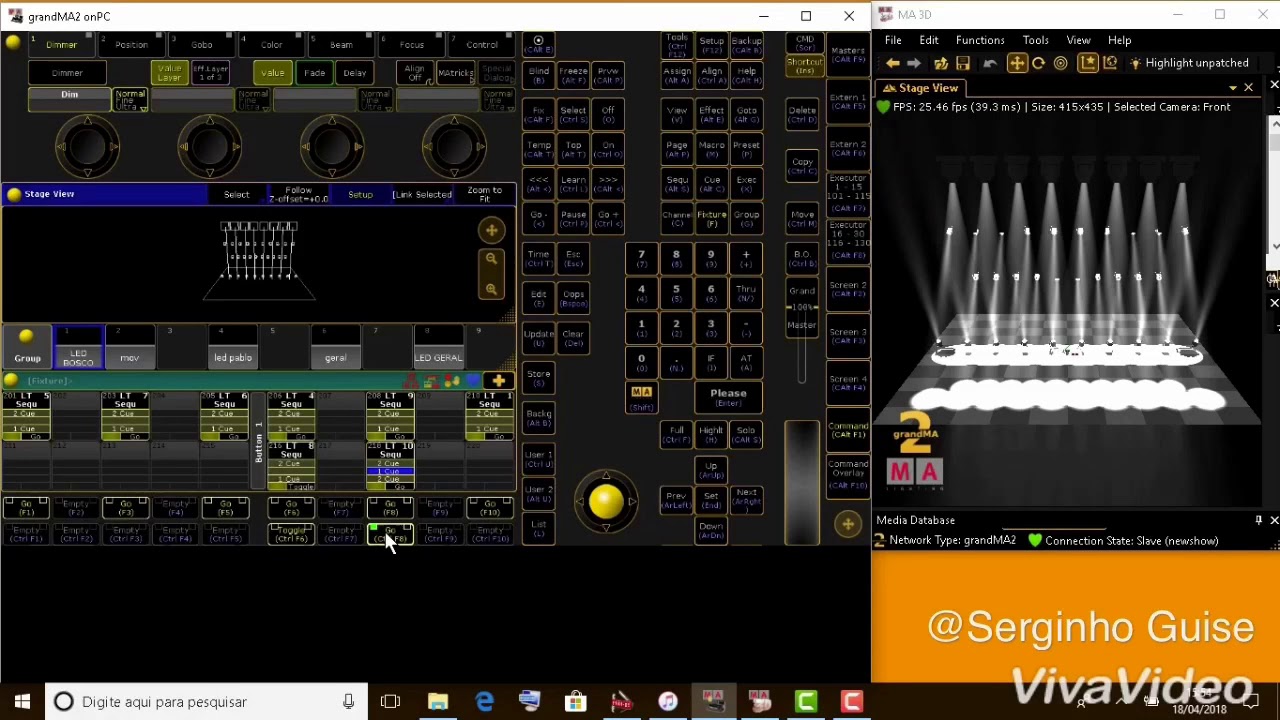The height and width of the screenshot is (720, 1280).
Task: Close the Stage View tab in MA 3D
Action: tap(1248, 88)
